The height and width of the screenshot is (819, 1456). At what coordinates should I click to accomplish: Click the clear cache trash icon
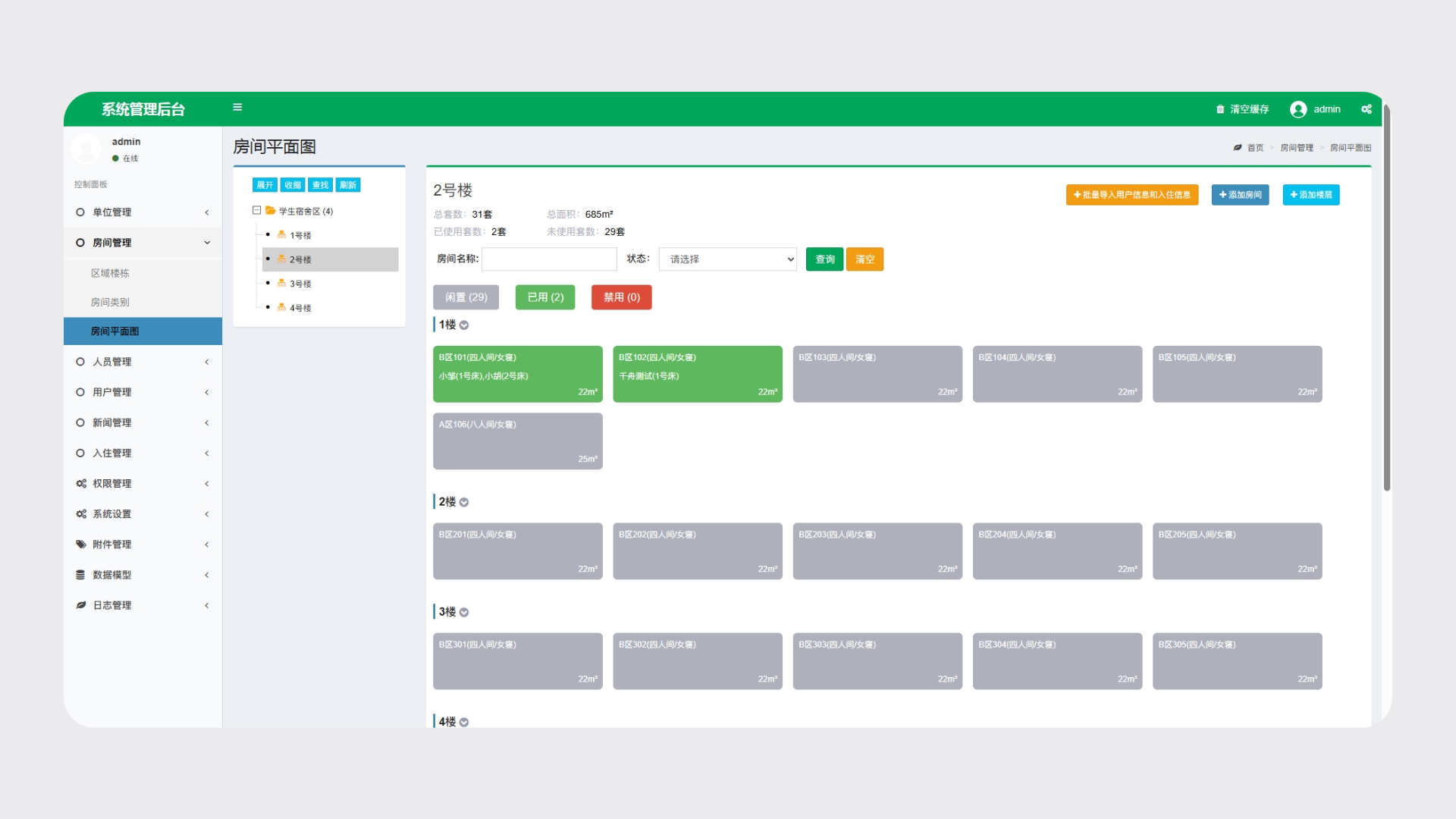point(1220,109)
